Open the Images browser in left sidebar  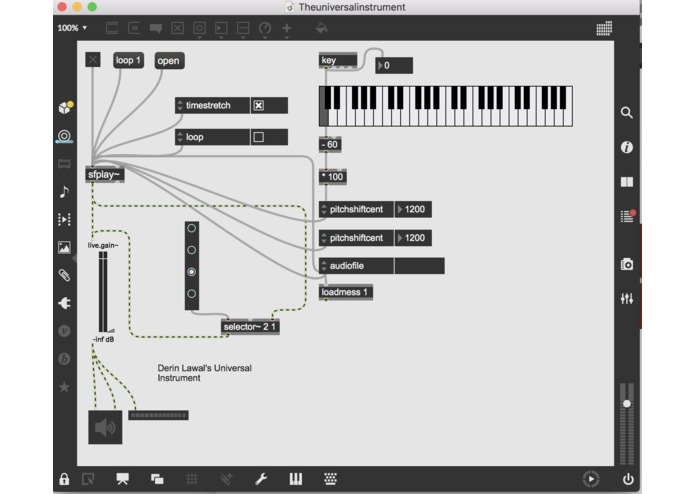[64, 247]
